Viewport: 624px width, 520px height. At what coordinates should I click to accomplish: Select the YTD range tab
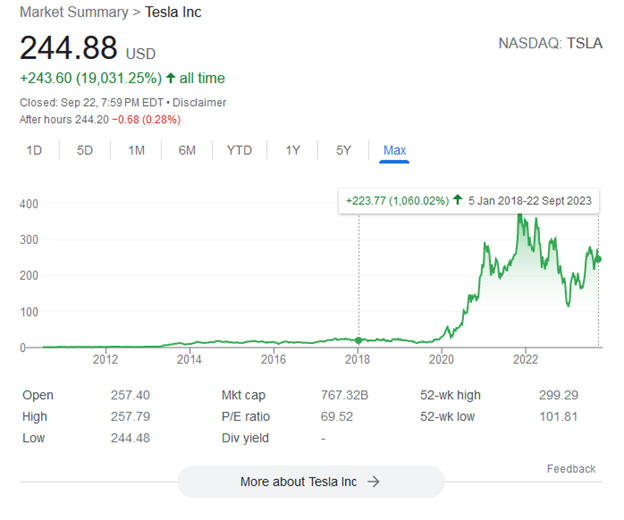coord(239,150)
